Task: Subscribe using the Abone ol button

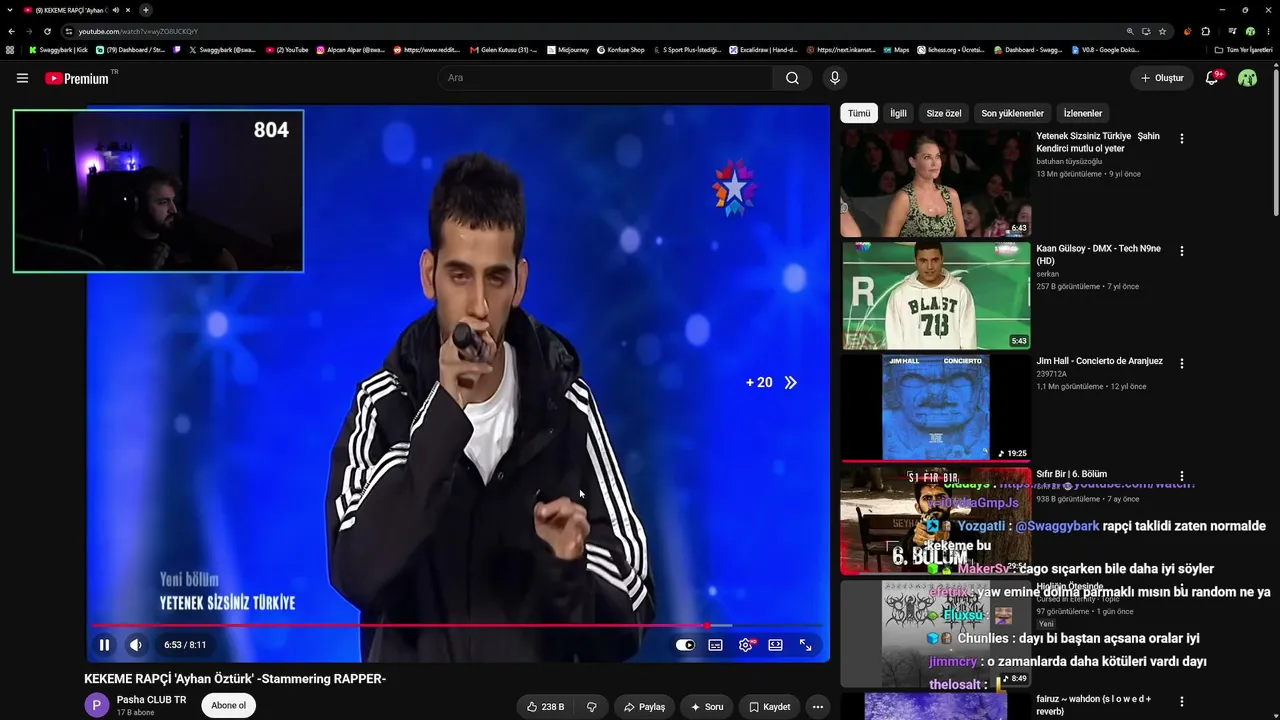Action: pyautogui.click(x=228, y=705)
